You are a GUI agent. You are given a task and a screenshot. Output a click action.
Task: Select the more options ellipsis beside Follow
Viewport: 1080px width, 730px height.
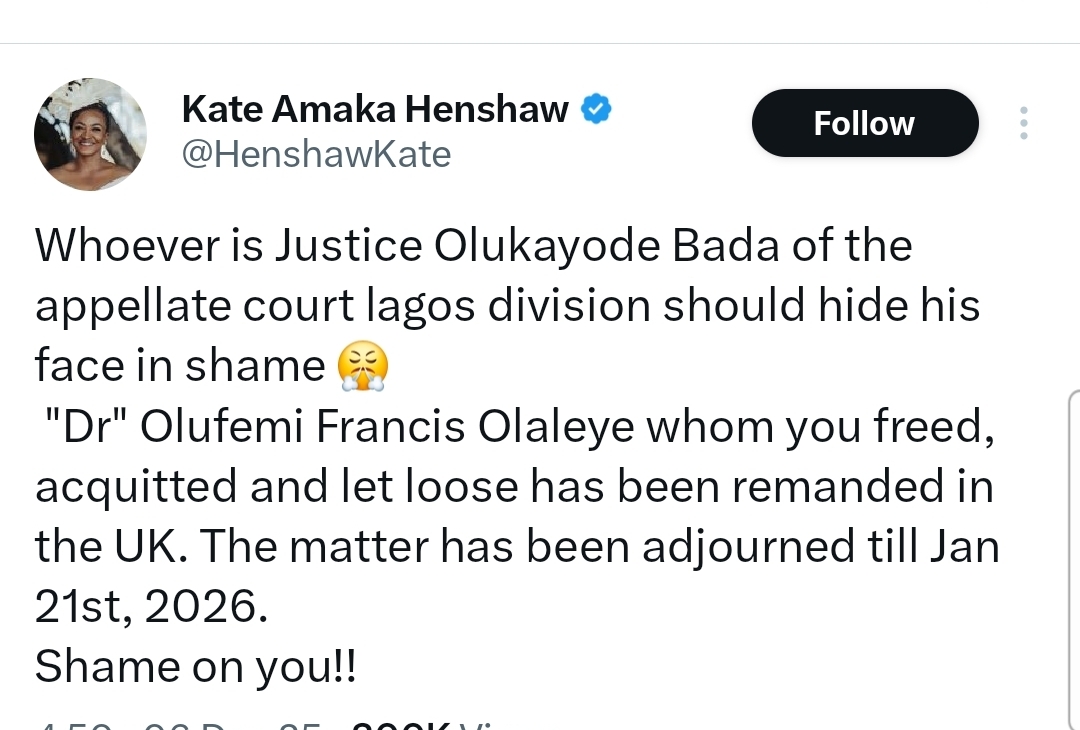[1024, 122]
